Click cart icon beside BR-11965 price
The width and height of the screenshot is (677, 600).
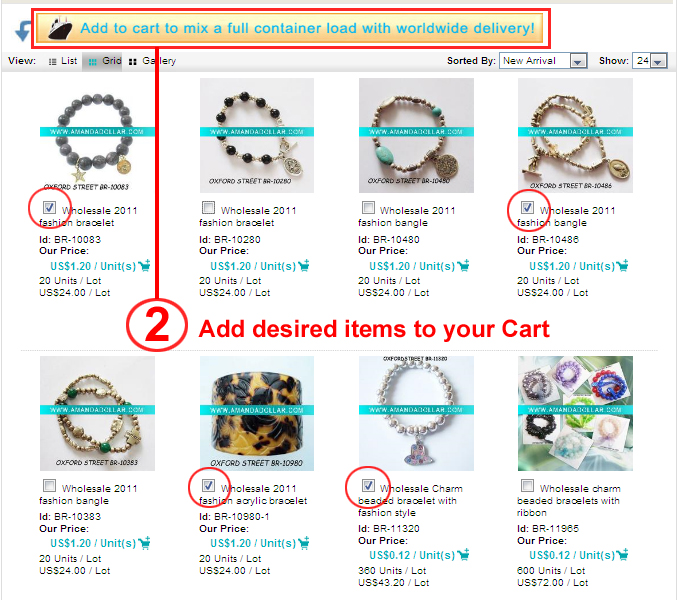[622, 554]
